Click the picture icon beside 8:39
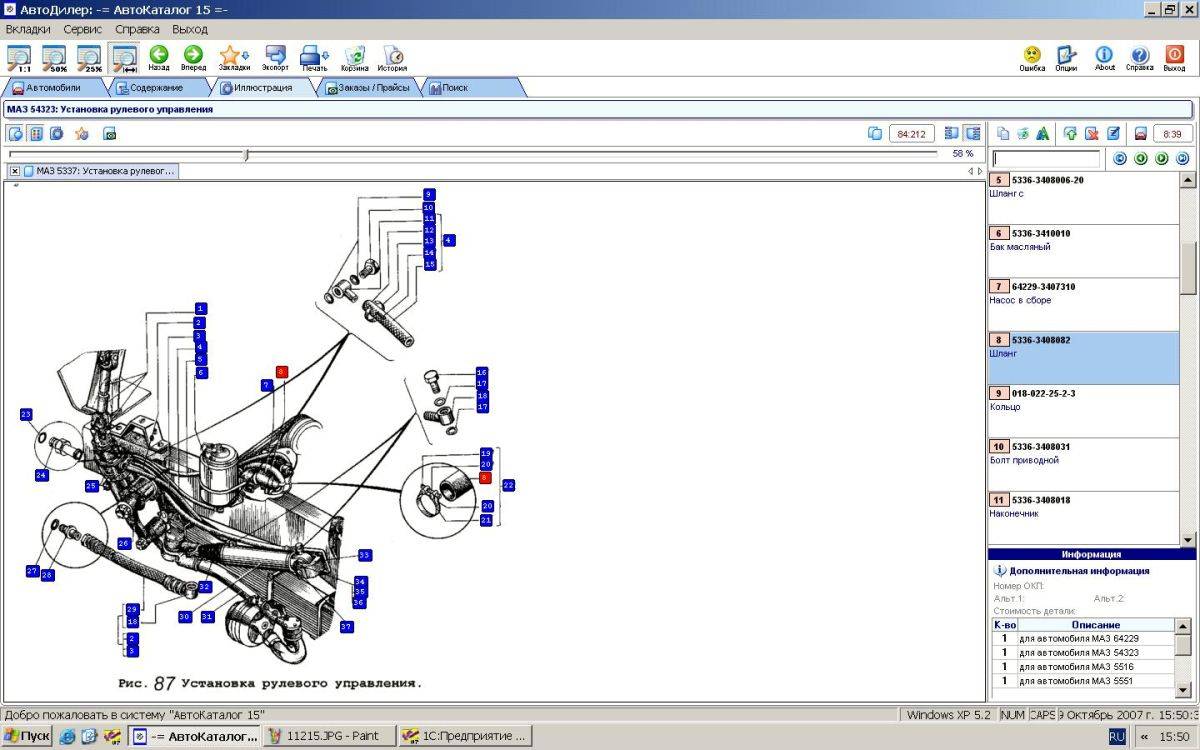The width and height of the screenshot is (1200, 750). pos(1140,133)
